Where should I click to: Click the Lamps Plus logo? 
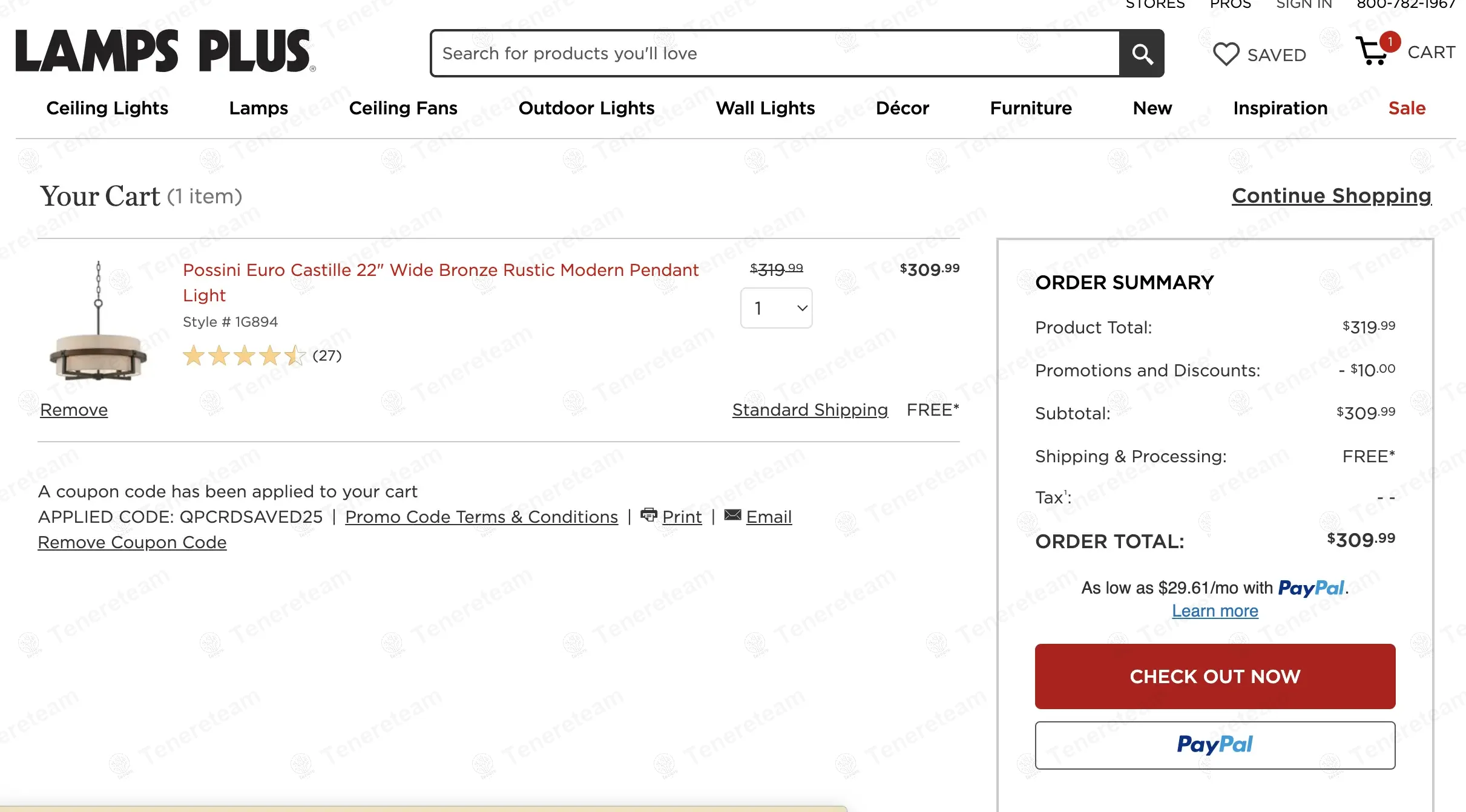[x=165, y=51]
